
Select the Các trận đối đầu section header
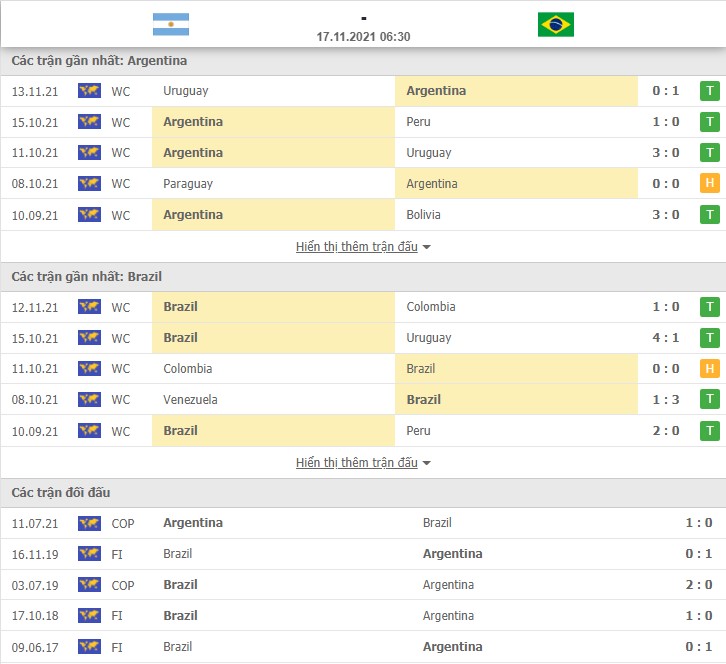363,493
